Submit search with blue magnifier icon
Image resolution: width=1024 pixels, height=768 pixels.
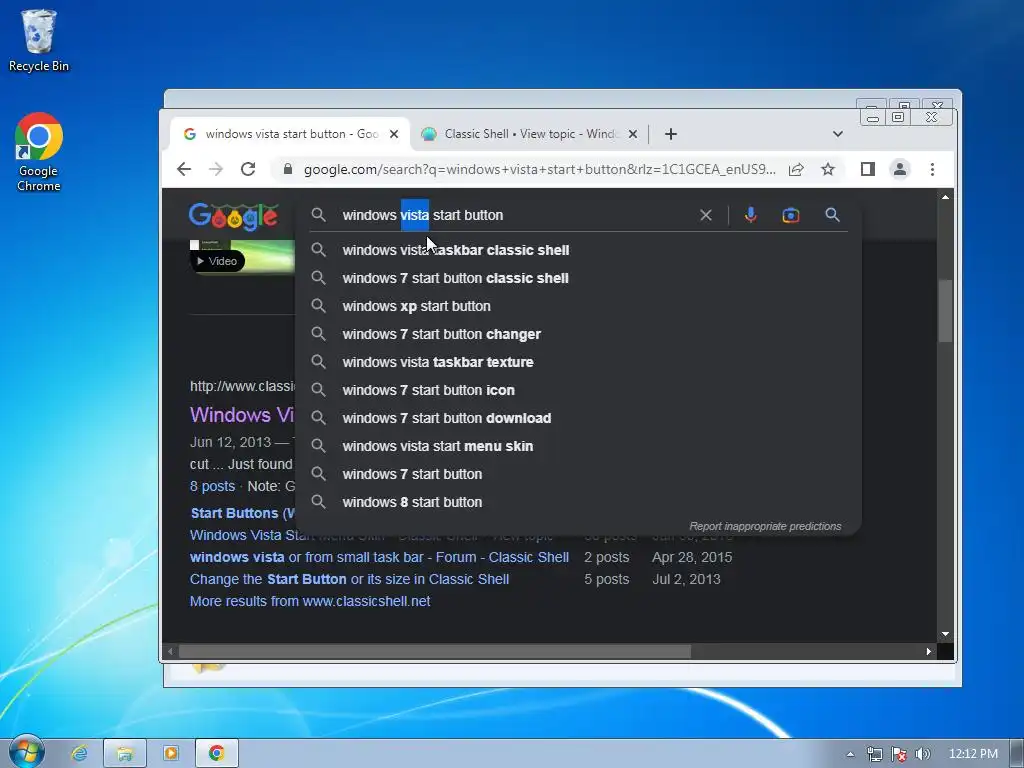[833, 215]
